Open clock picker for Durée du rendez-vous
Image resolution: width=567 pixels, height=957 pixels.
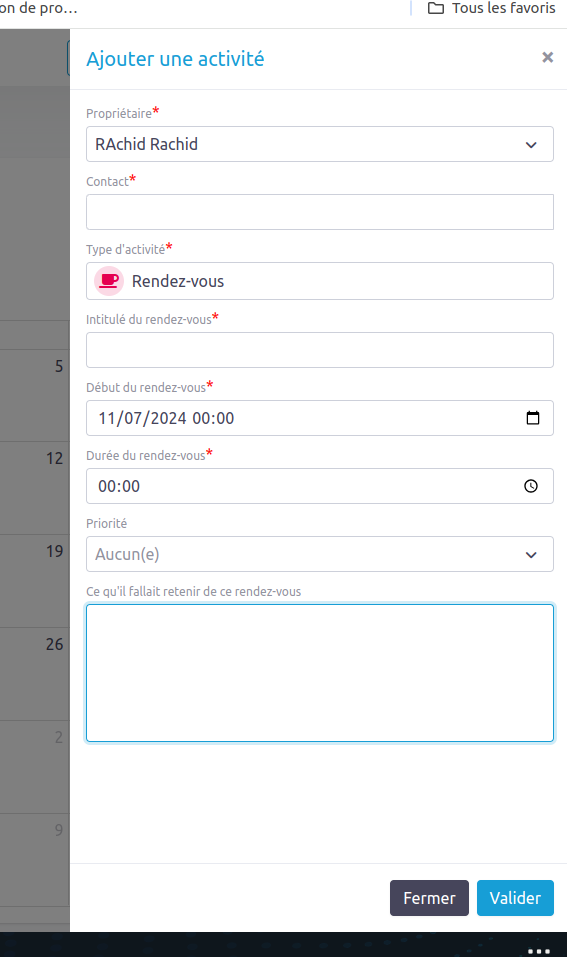click(531, 486)
